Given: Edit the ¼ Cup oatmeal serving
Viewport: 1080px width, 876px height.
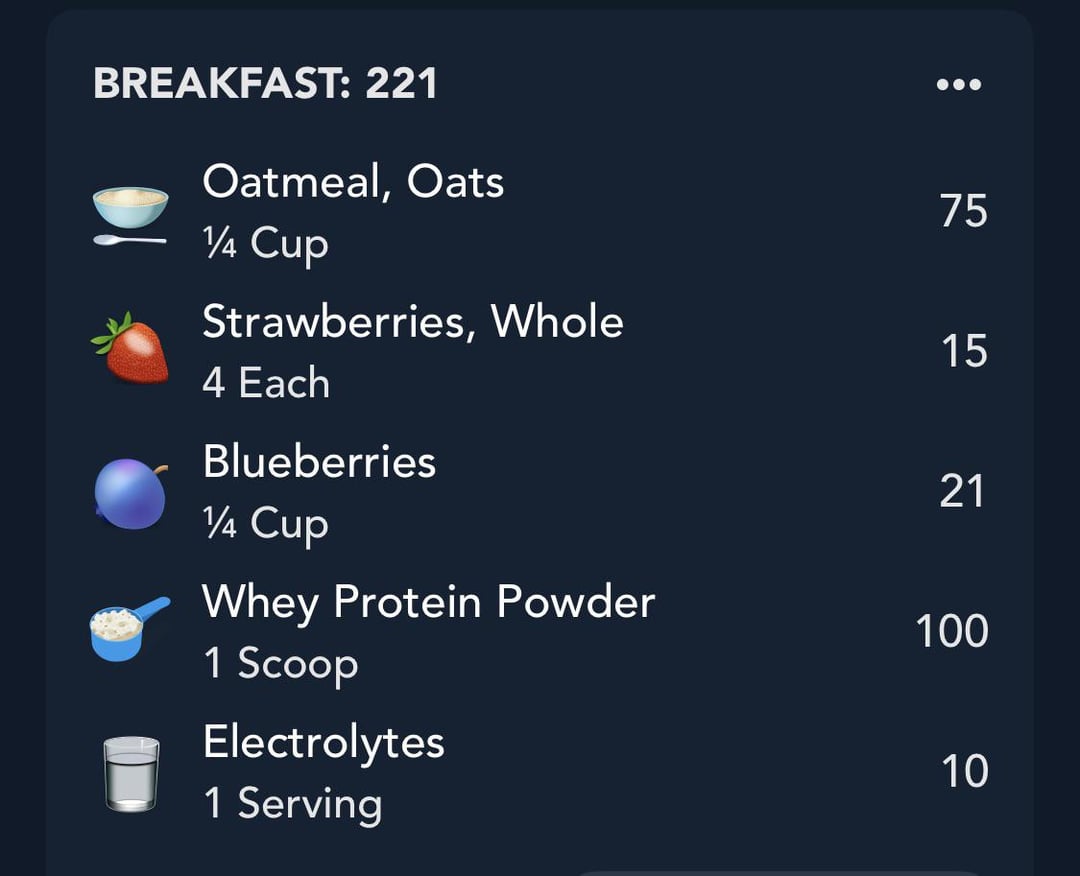Looking at the screenshot, I should click(x=266, y=244).
